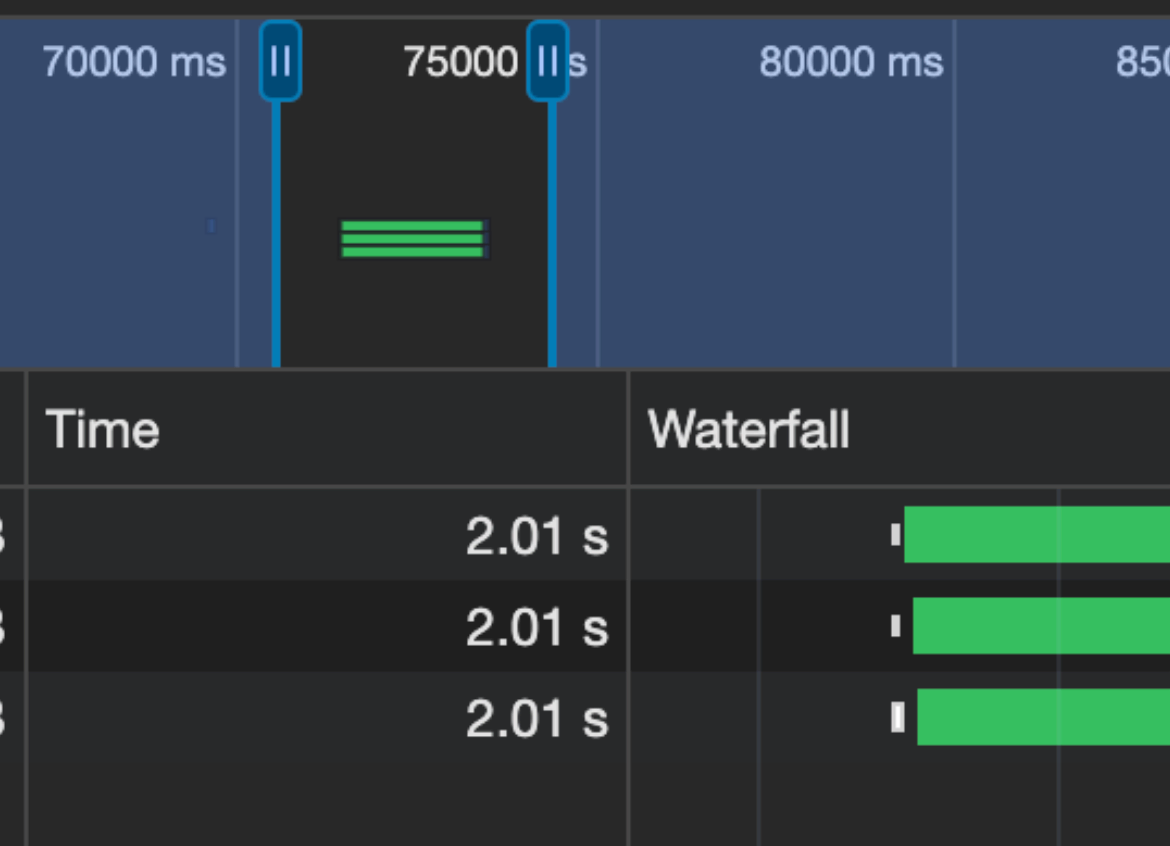The image size is (1170, 846).
Task: Click the stacked green bars in the overview graph
Action: point(412,238)
